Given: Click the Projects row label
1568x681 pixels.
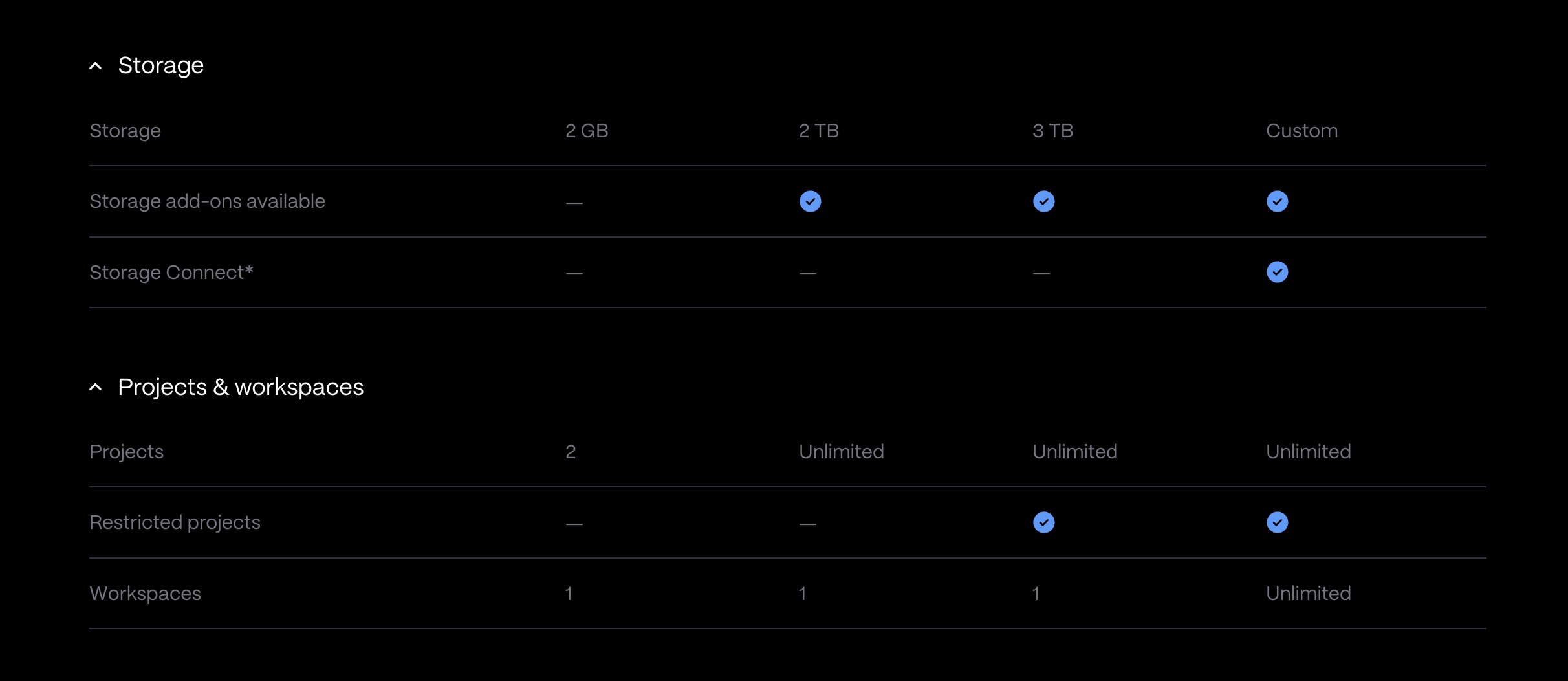Looking at the screenshot, I should point(126,452).
